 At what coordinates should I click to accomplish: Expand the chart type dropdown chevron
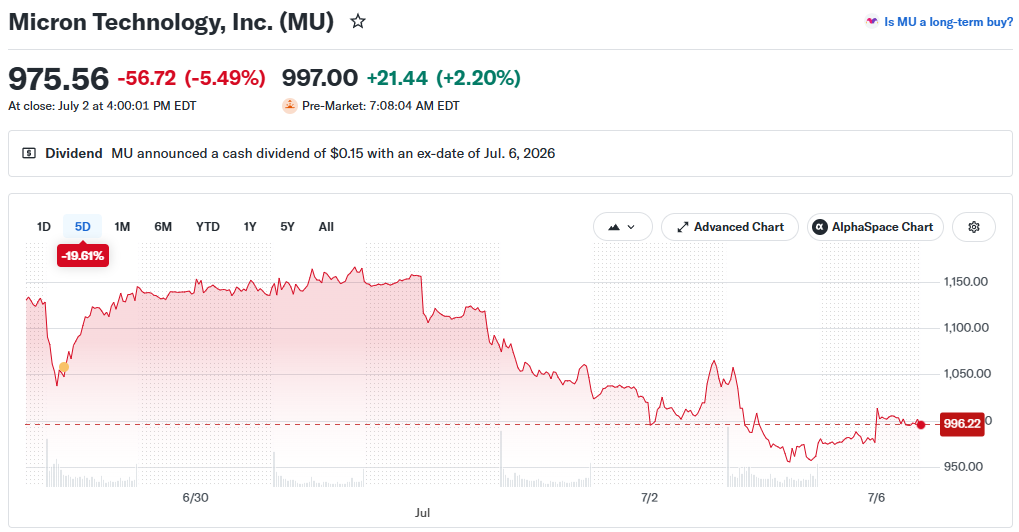click(631, 227)
